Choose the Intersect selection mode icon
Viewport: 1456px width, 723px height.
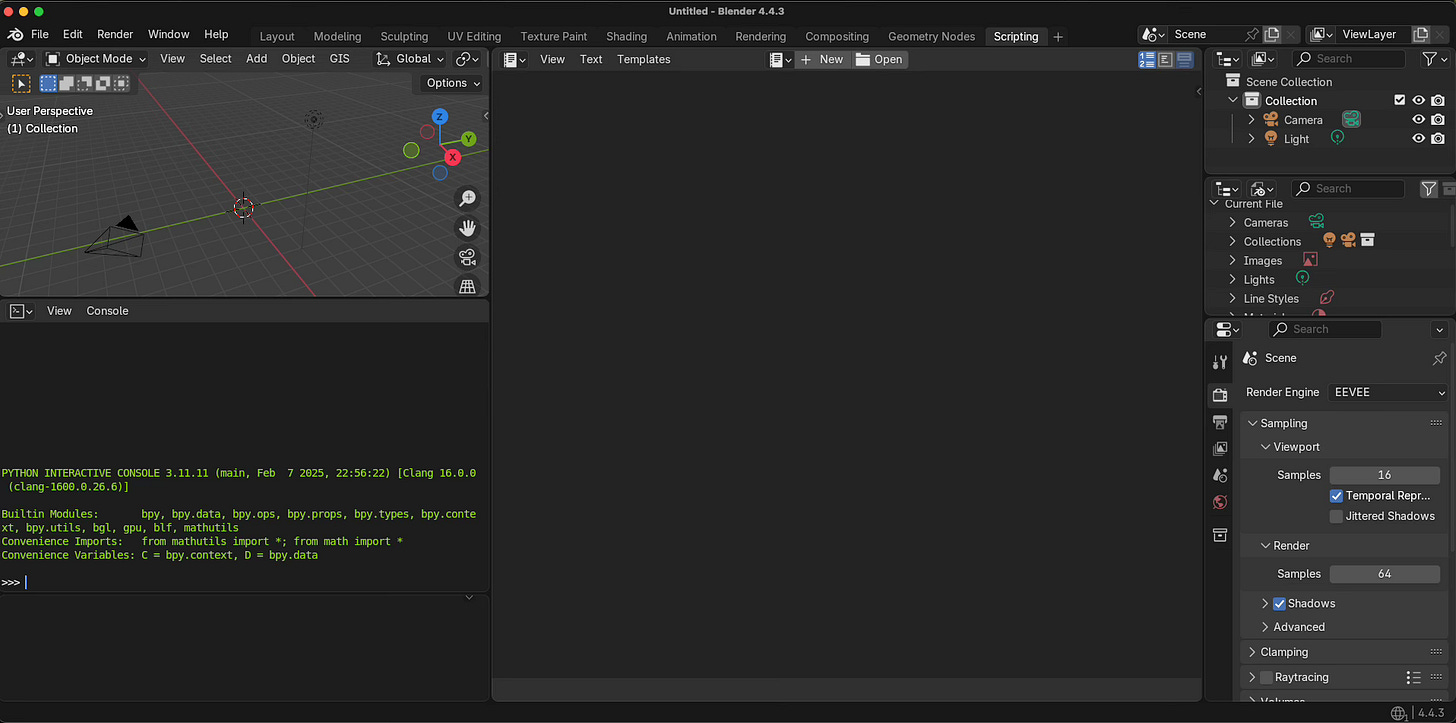tap(121, 84)
